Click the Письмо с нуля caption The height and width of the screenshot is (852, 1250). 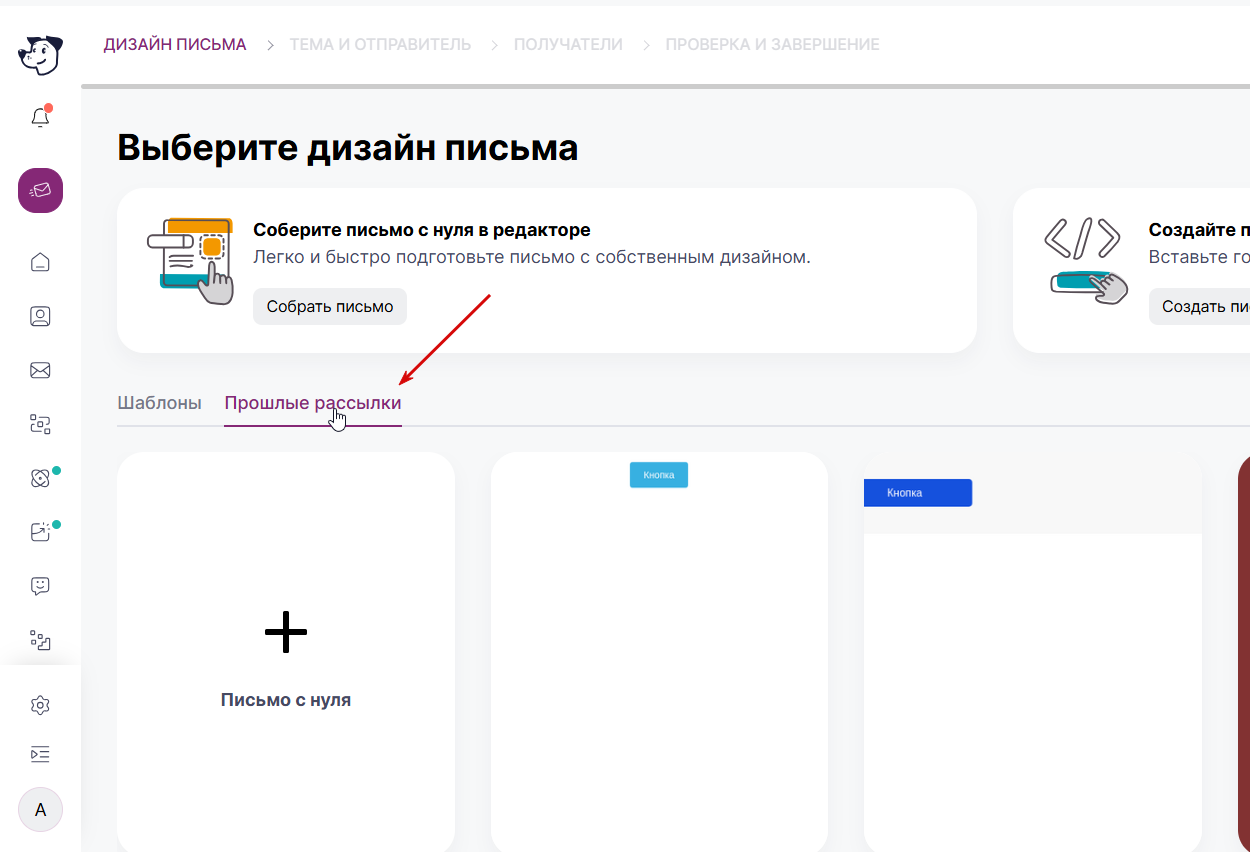coord(286,700)
